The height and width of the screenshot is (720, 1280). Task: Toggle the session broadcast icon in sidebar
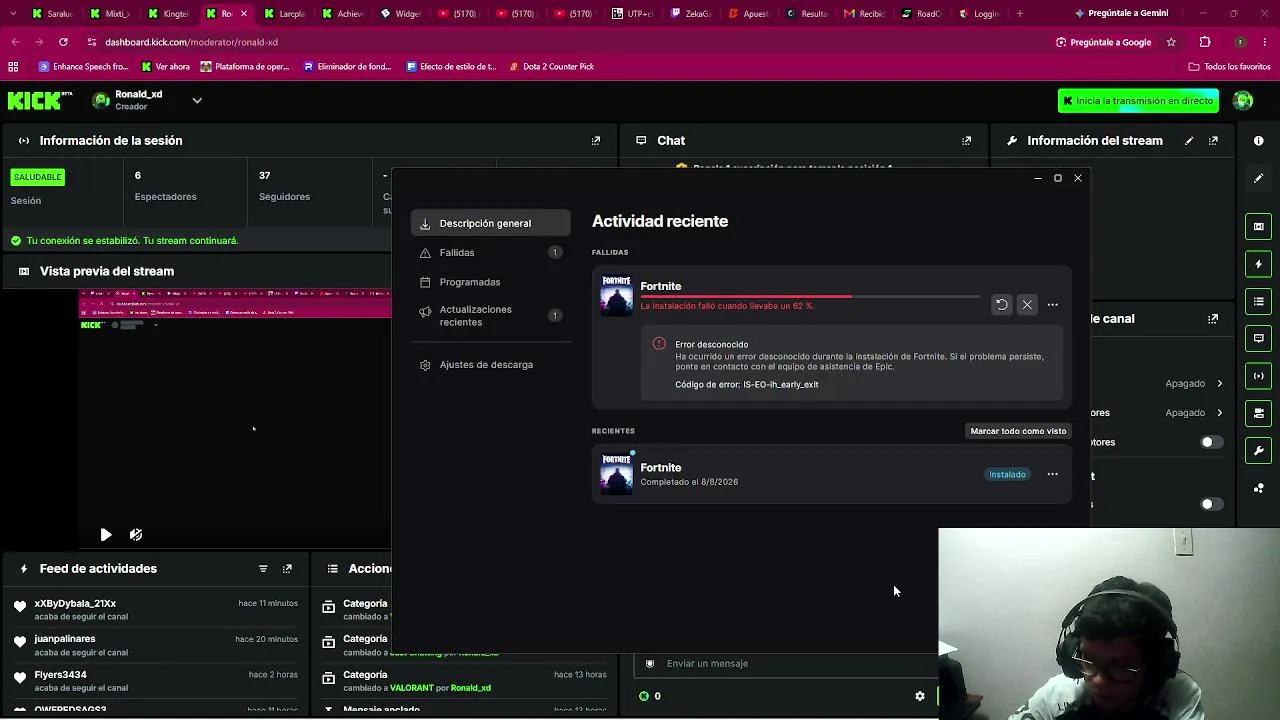pos(1258,376)
